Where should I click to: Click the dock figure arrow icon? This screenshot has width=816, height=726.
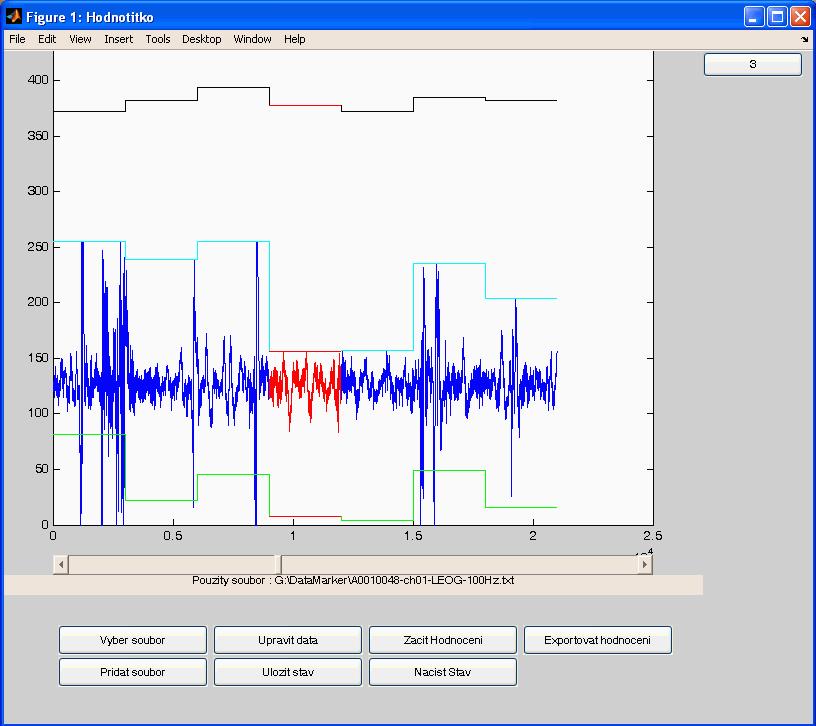(x=805, y=40)
